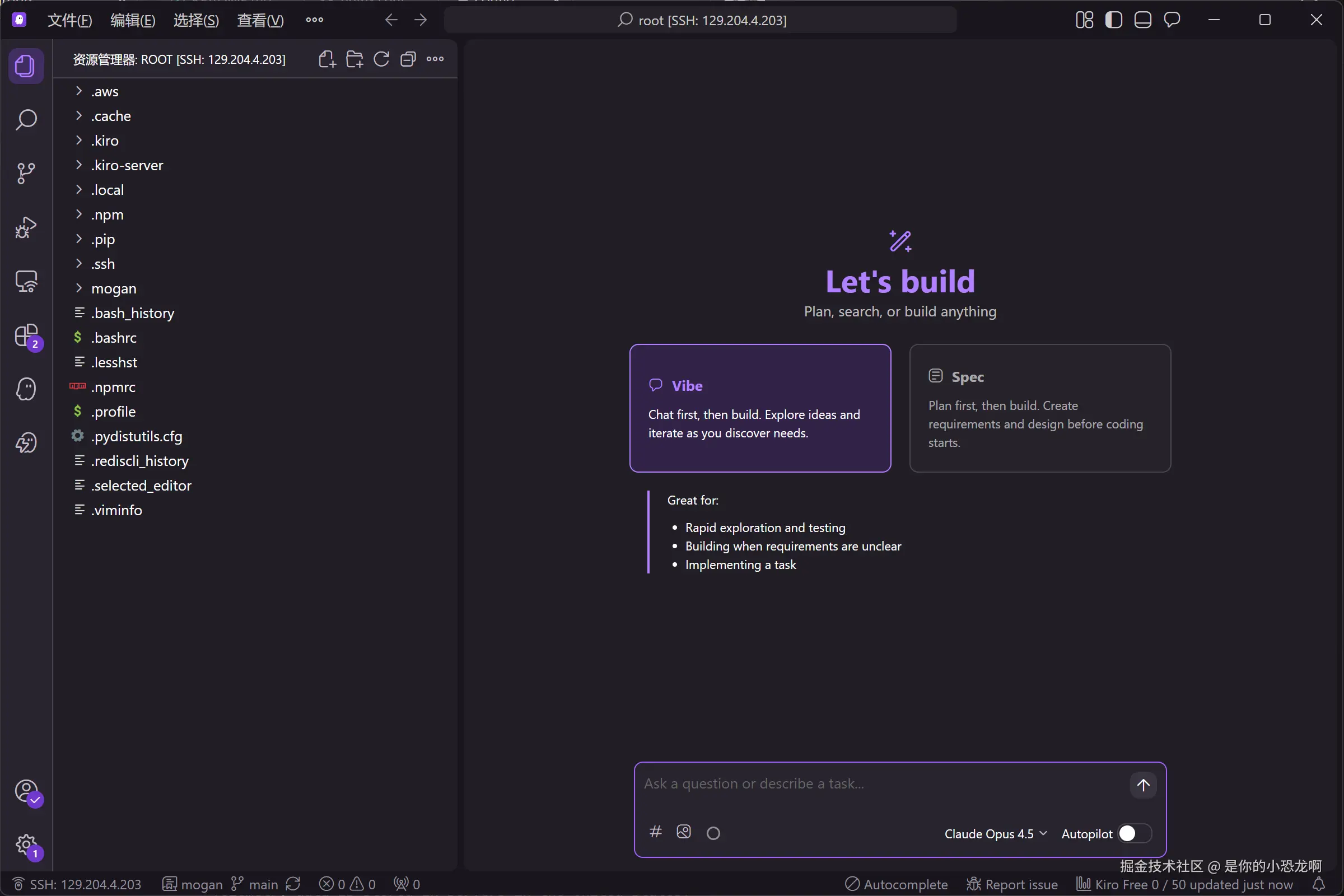1344x896 pixels.
Task: Expand the mogan folder
Action: (x=114, y=288)
